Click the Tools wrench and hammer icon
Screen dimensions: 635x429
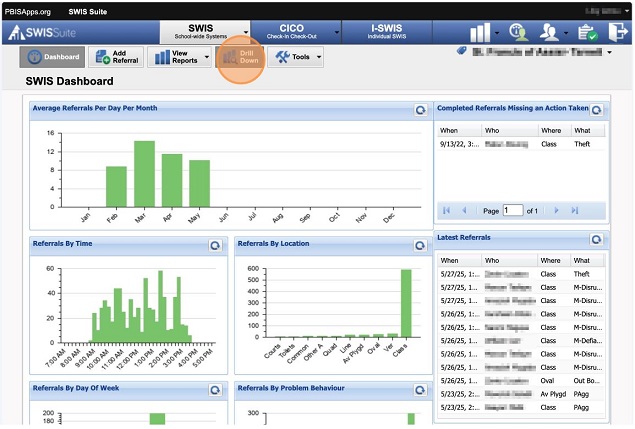283,57
